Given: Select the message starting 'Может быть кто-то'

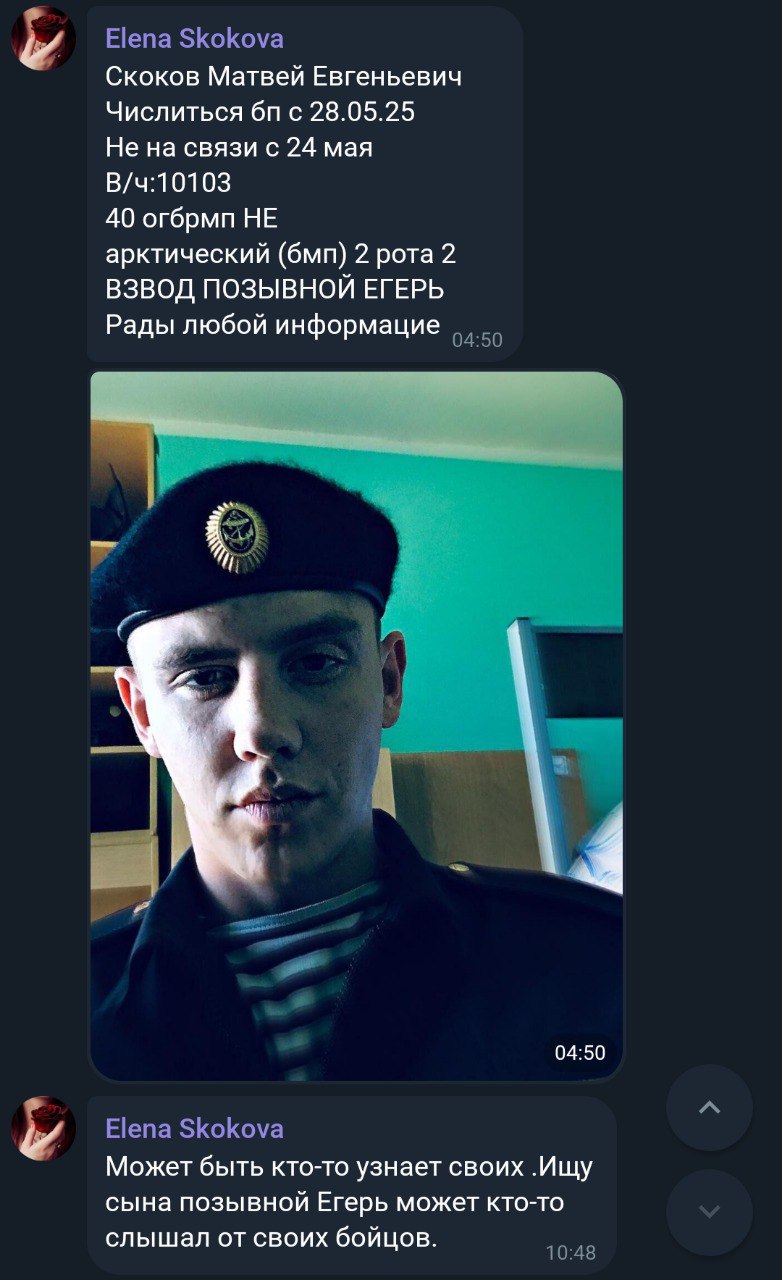Looking at the screenshot, I should coord(351,1185).
